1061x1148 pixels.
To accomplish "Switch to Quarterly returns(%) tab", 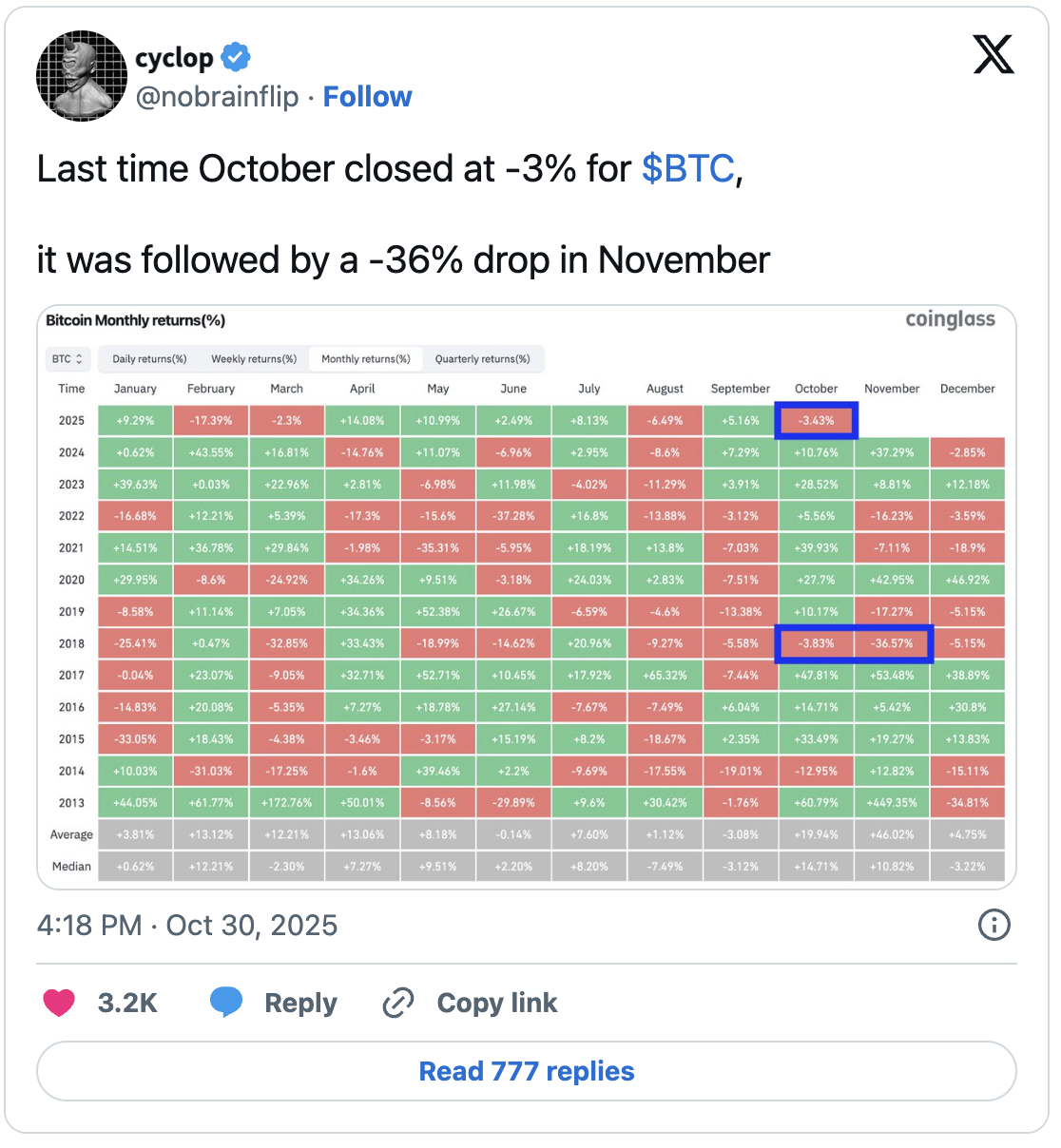I will tap(482, 359).
